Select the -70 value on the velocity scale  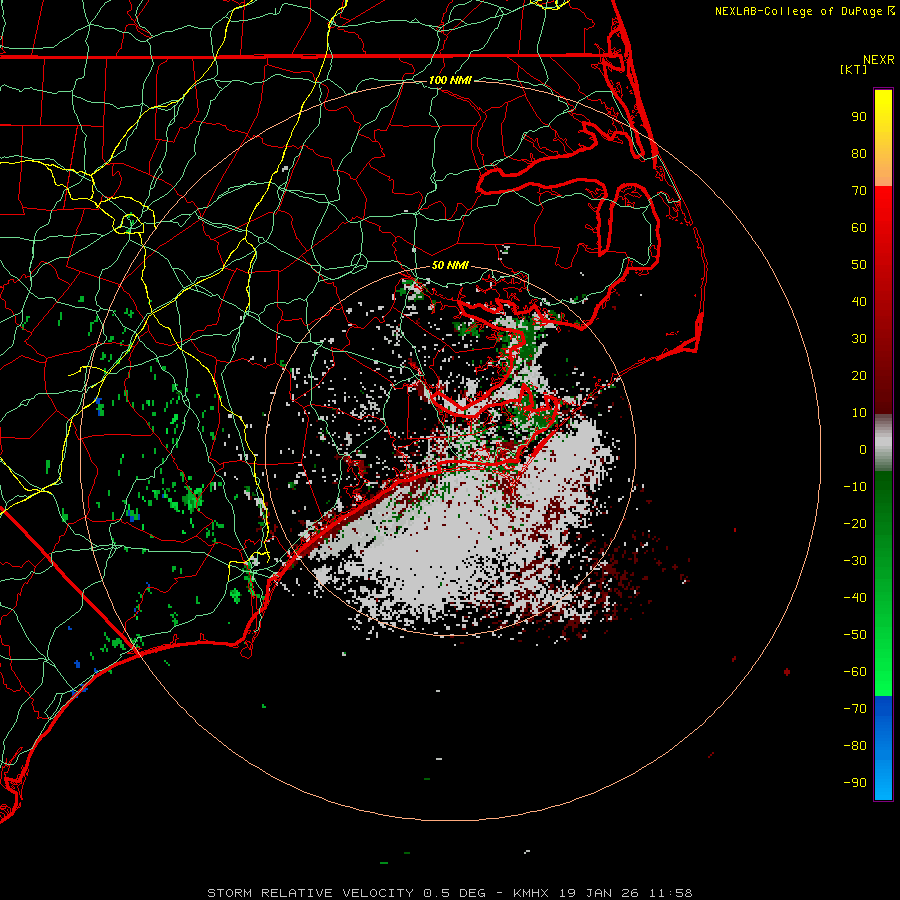click(x=855, y=709)
